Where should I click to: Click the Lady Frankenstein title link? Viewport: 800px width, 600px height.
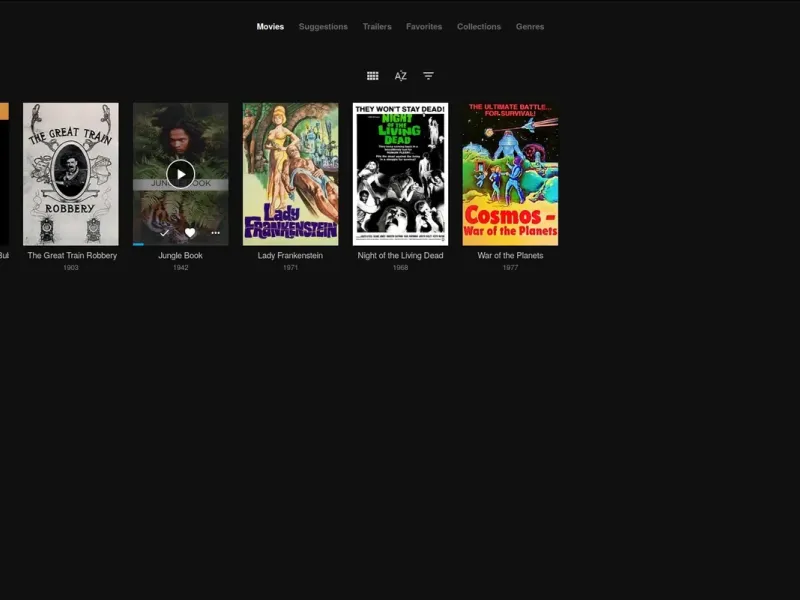click(290, 256)
